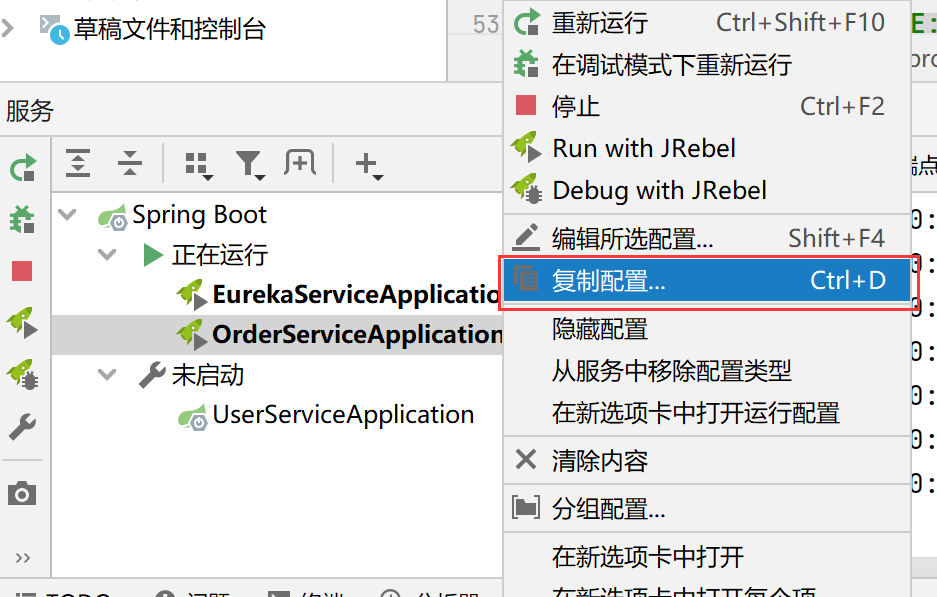This screenshot has height=597, width=937.
Task: Click the wrench edit configuration sidebar icon
Action: point(22,426)
